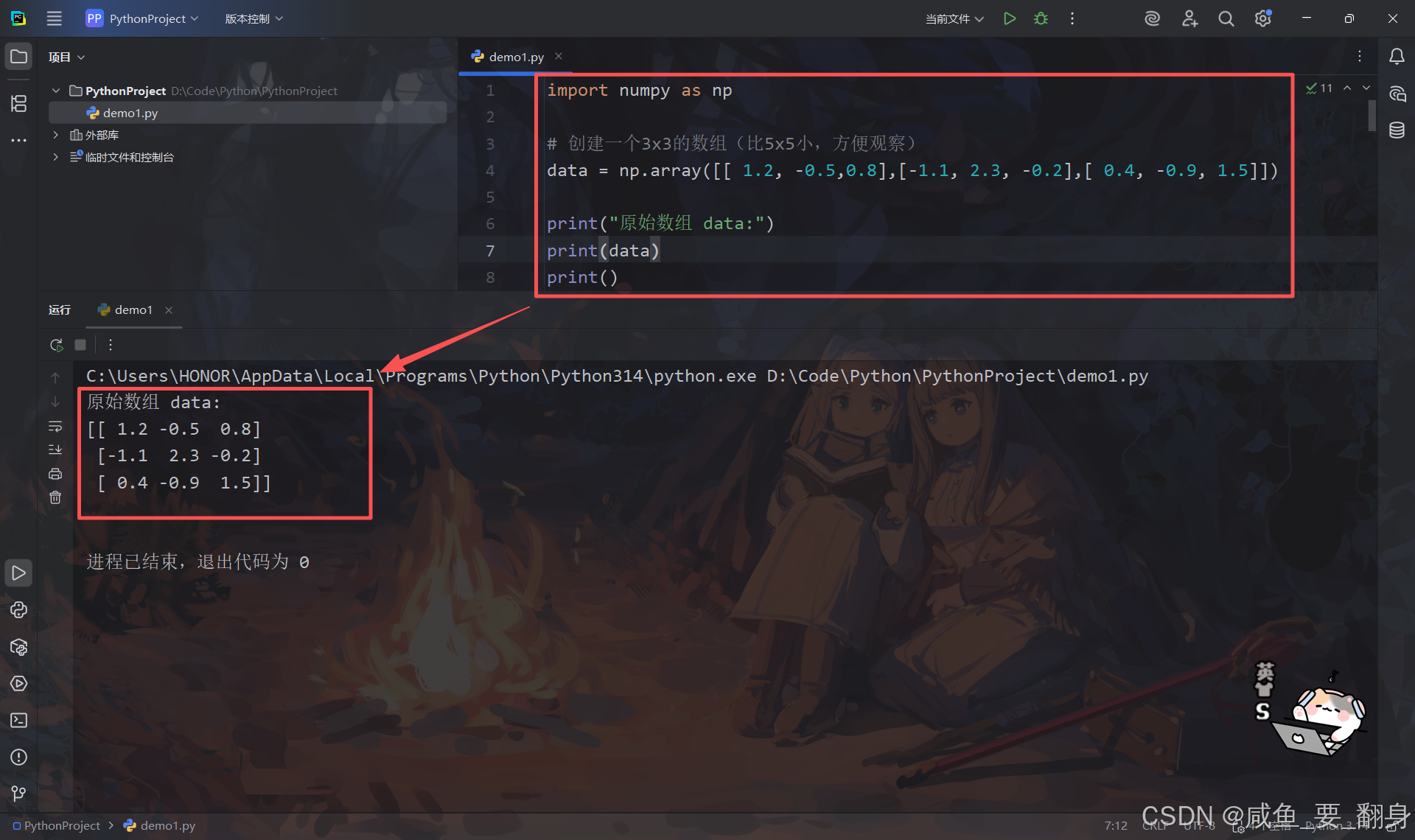Viewport: 1415px width, 840px height.
Task: Open the Git version control tool window
Action: 18,793
